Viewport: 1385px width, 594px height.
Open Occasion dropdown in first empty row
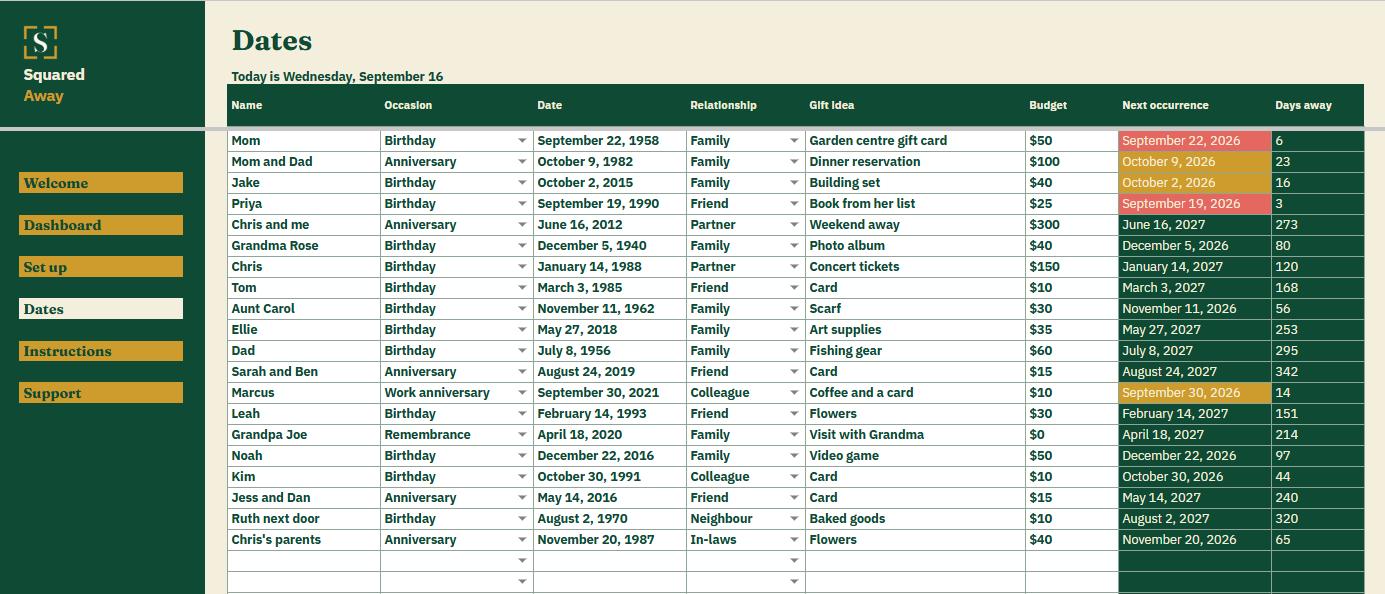pyautogui.click(x=522, y=561)
